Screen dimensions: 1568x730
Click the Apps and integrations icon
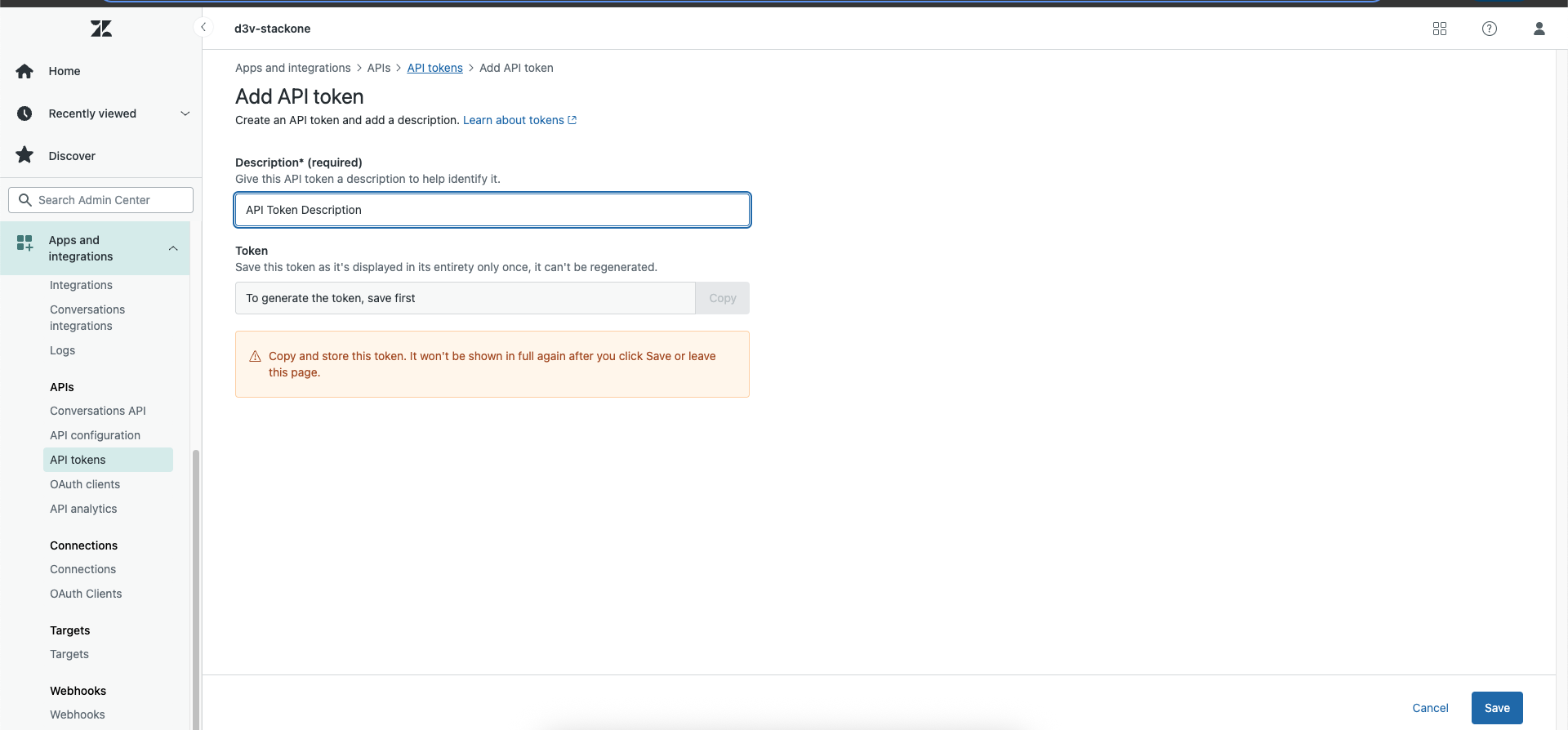[24, 243]
